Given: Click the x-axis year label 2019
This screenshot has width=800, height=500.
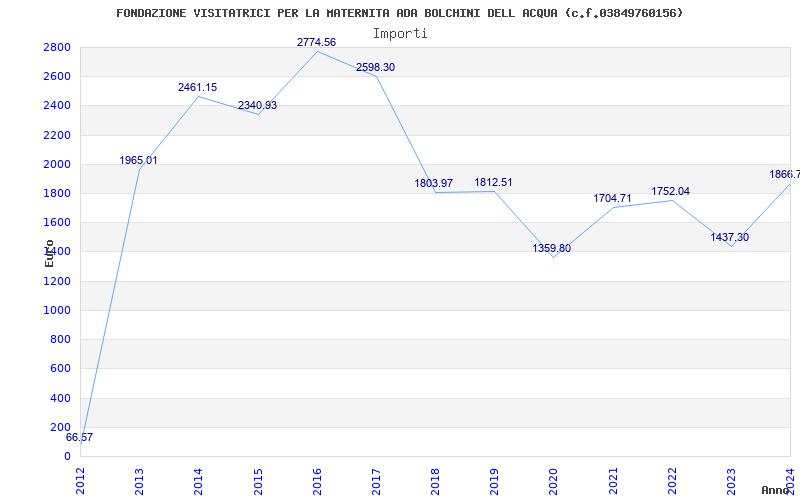Looking at the screenshot, I should pyautogui.click(x=494, y=481).
